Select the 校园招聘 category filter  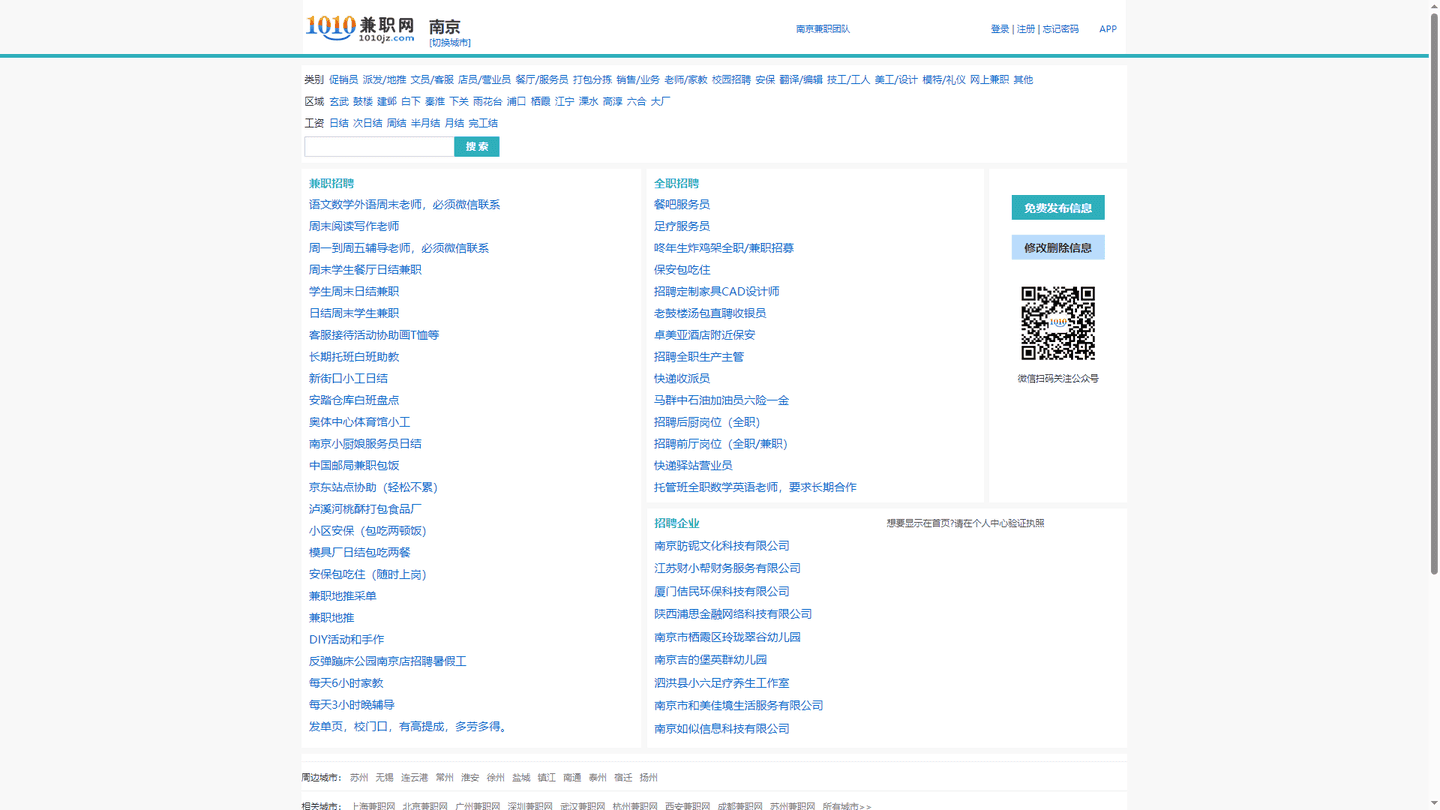pos(731,80)
